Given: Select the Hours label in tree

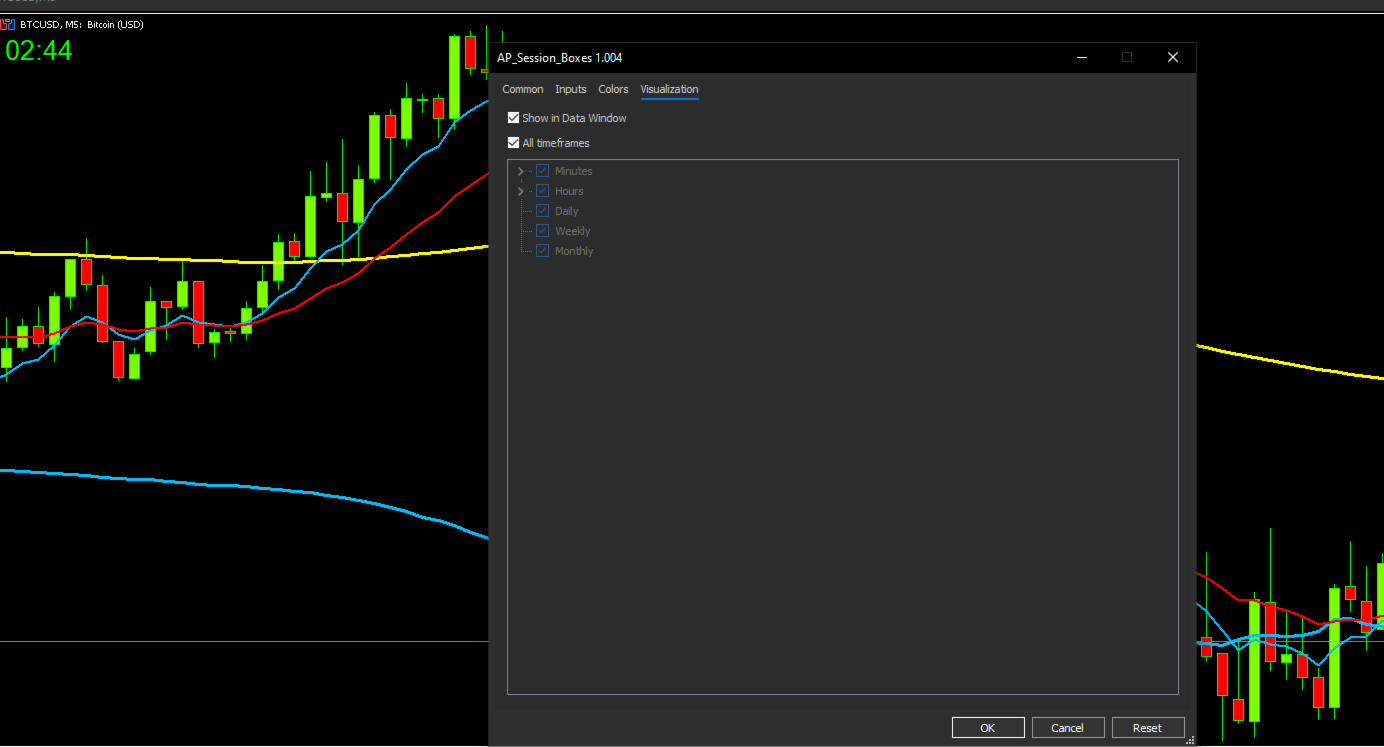Looking at the screenshot, I should pos(569,191).
